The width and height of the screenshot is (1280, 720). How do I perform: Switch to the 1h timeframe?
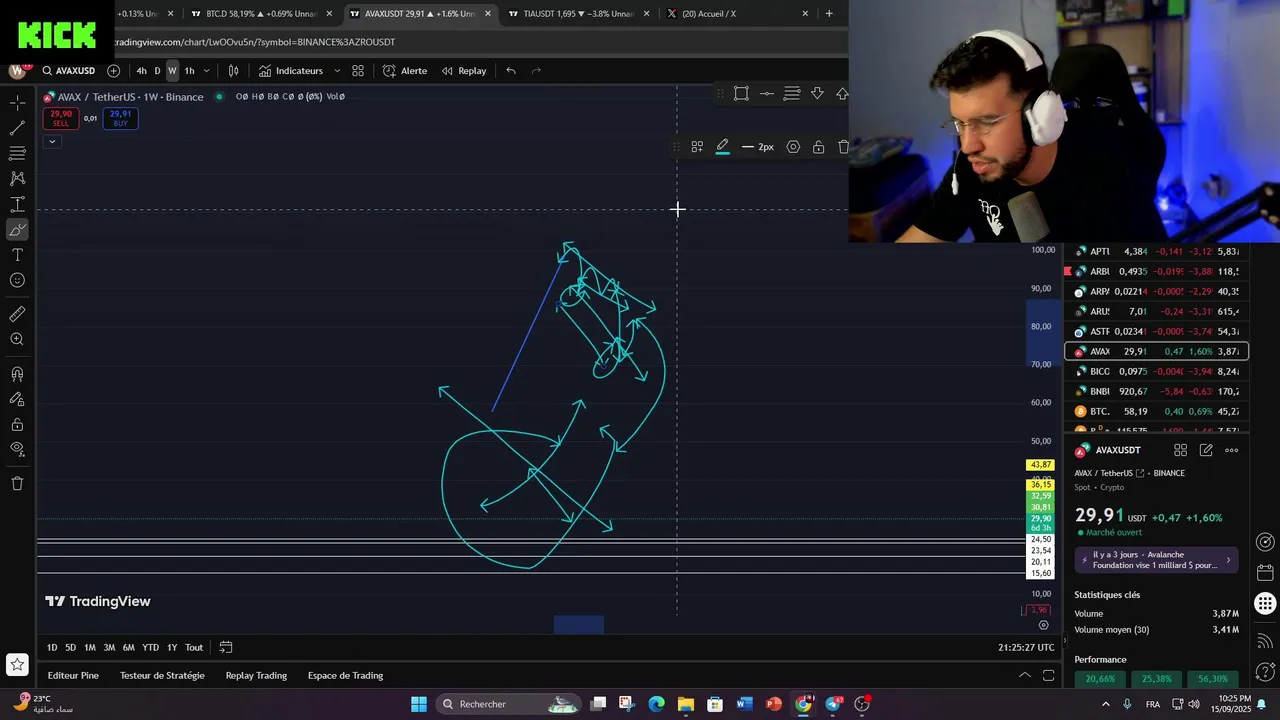click(x=189, y=71)
